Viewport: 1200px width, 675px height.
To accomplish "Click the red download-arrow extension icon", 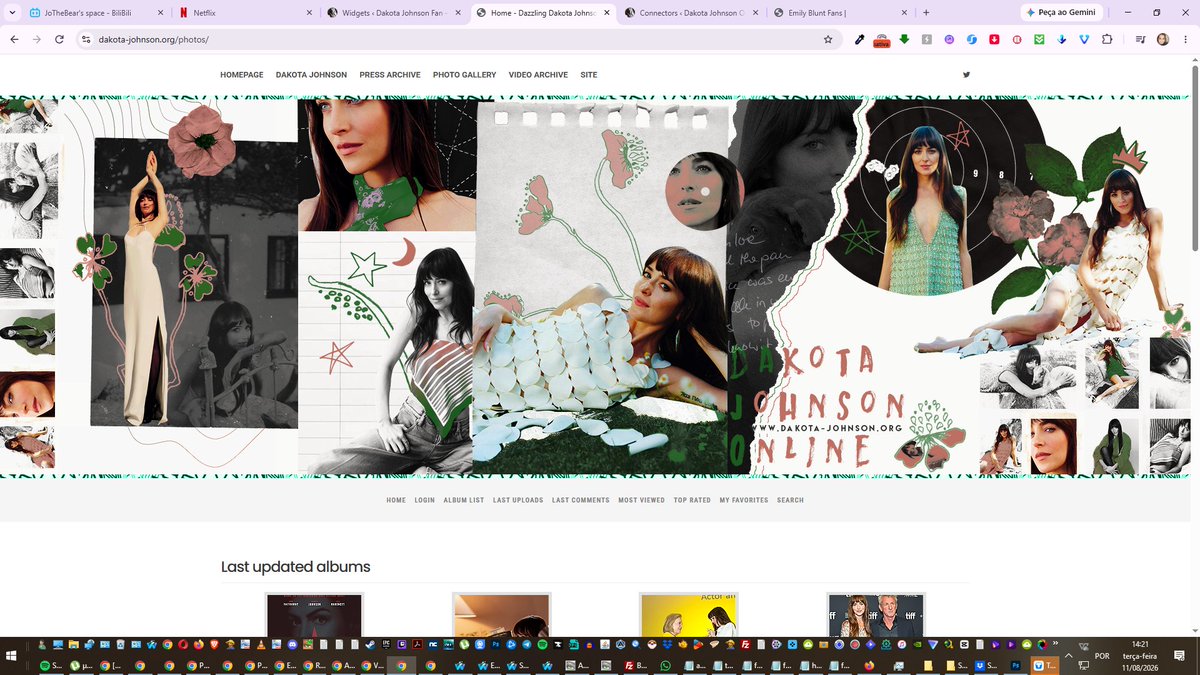I will pos(994,39).
